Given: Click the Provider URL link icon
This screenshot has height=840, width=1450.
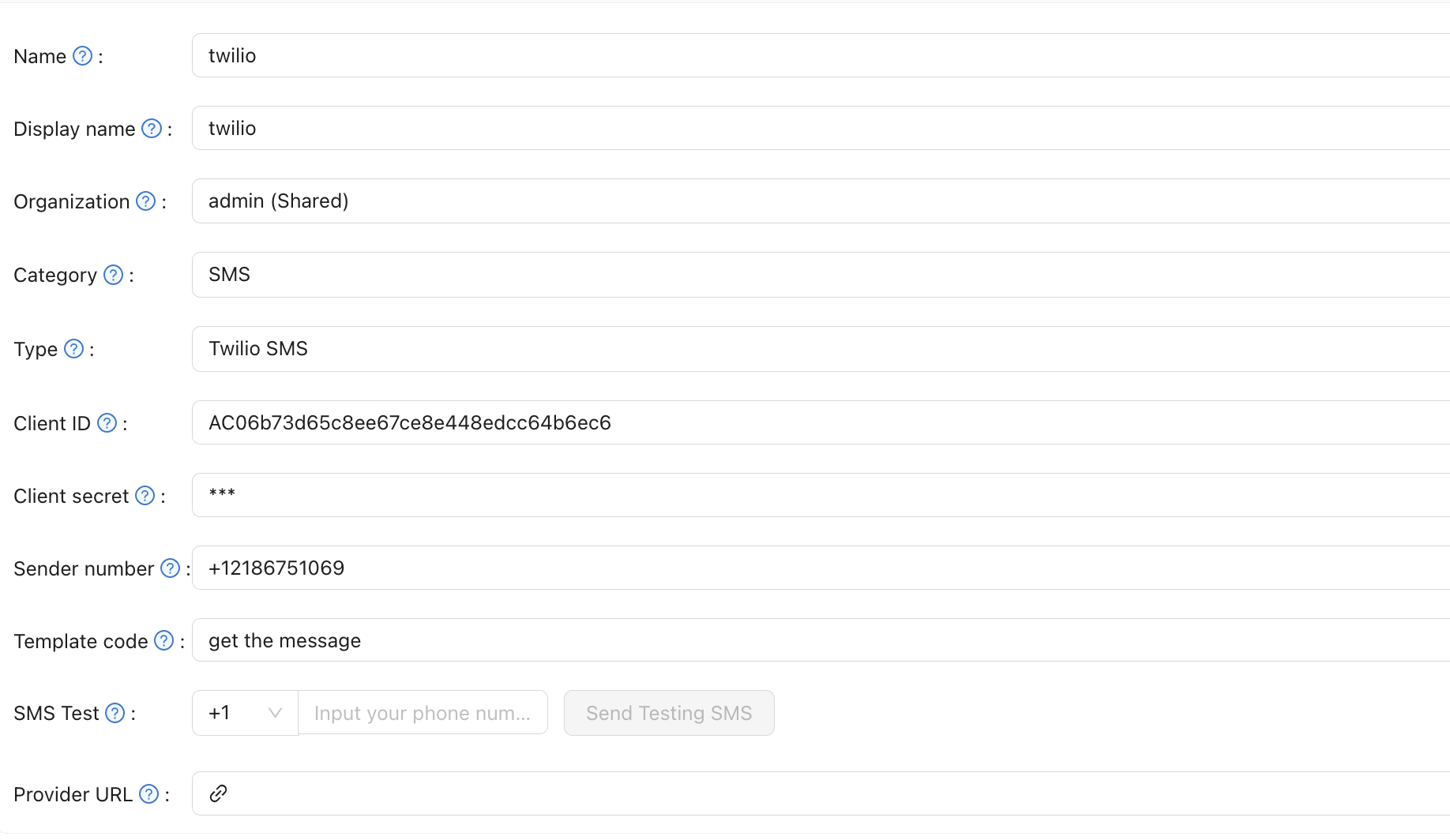Looking at the screenshot, I should point(218,793).
